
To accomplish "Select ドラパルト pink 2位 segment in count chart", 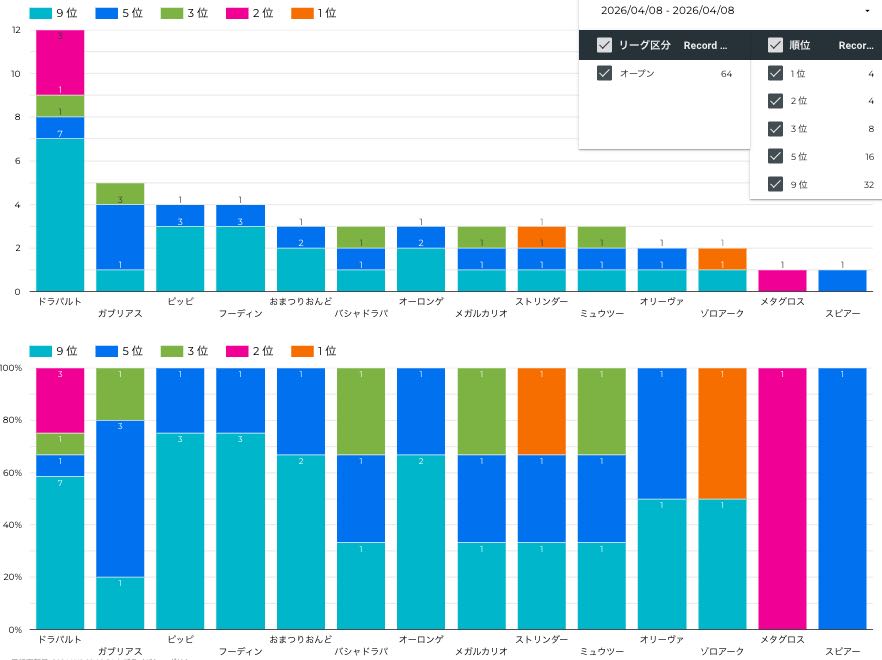I will click(60, 62).
